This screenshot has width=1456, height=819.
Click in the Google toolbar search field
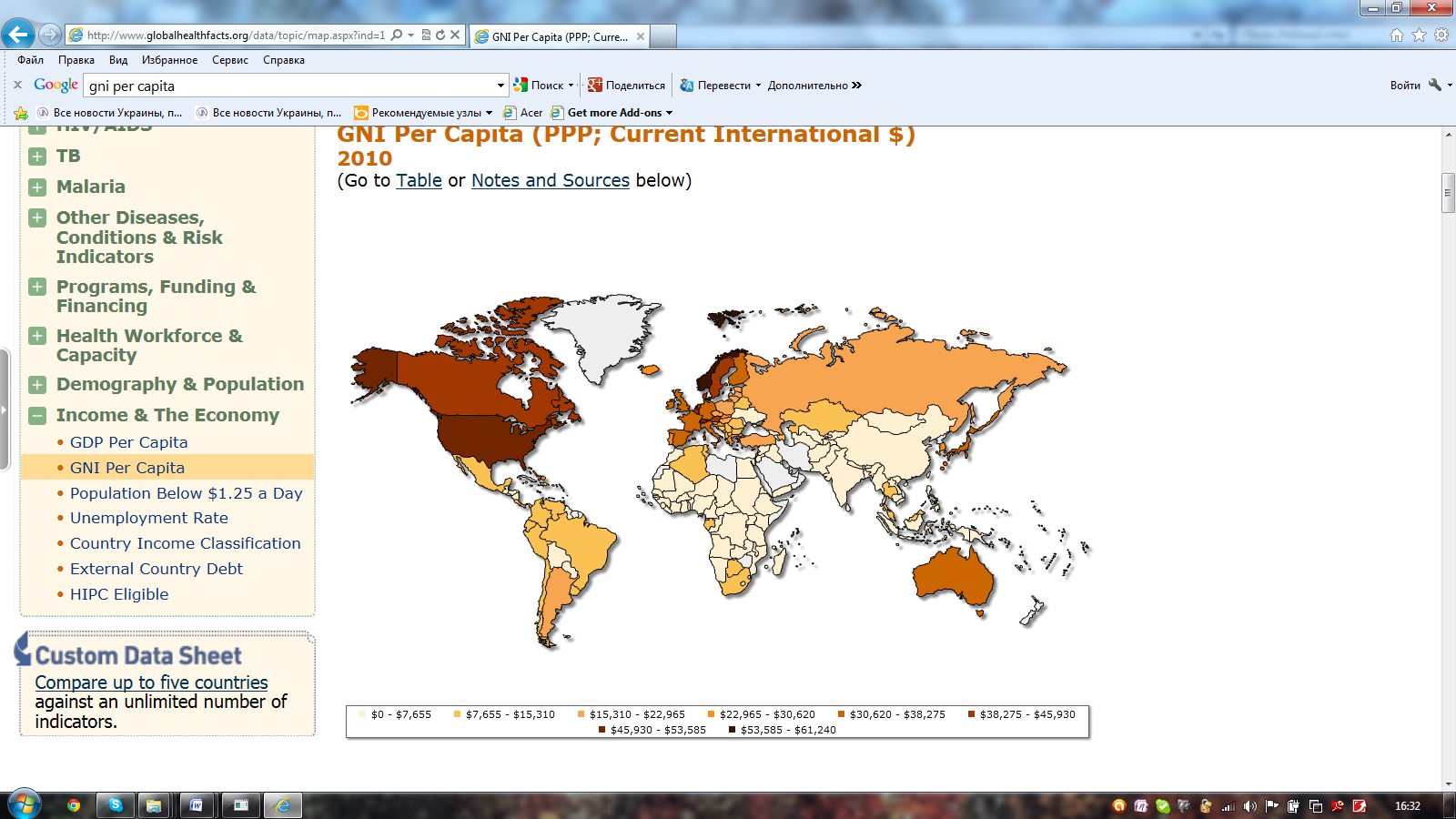[x=291, y=86]
